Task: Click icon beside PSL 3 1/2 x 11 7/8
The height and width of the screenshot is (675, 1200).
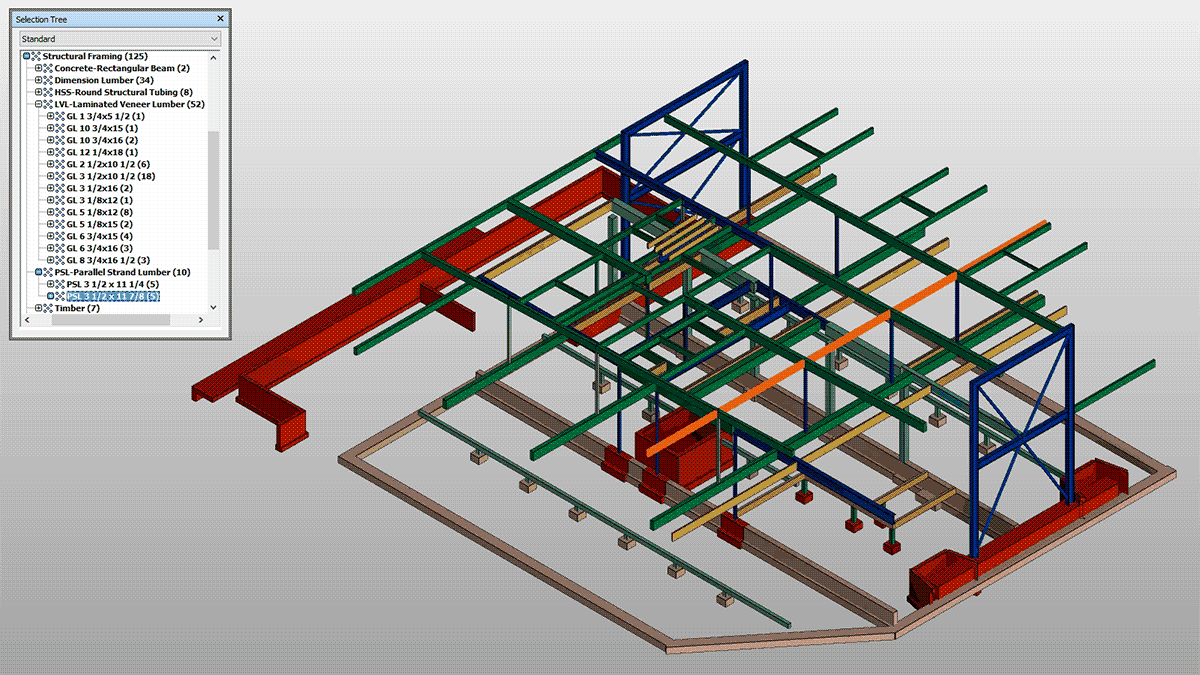Action: tap(60, 296)
